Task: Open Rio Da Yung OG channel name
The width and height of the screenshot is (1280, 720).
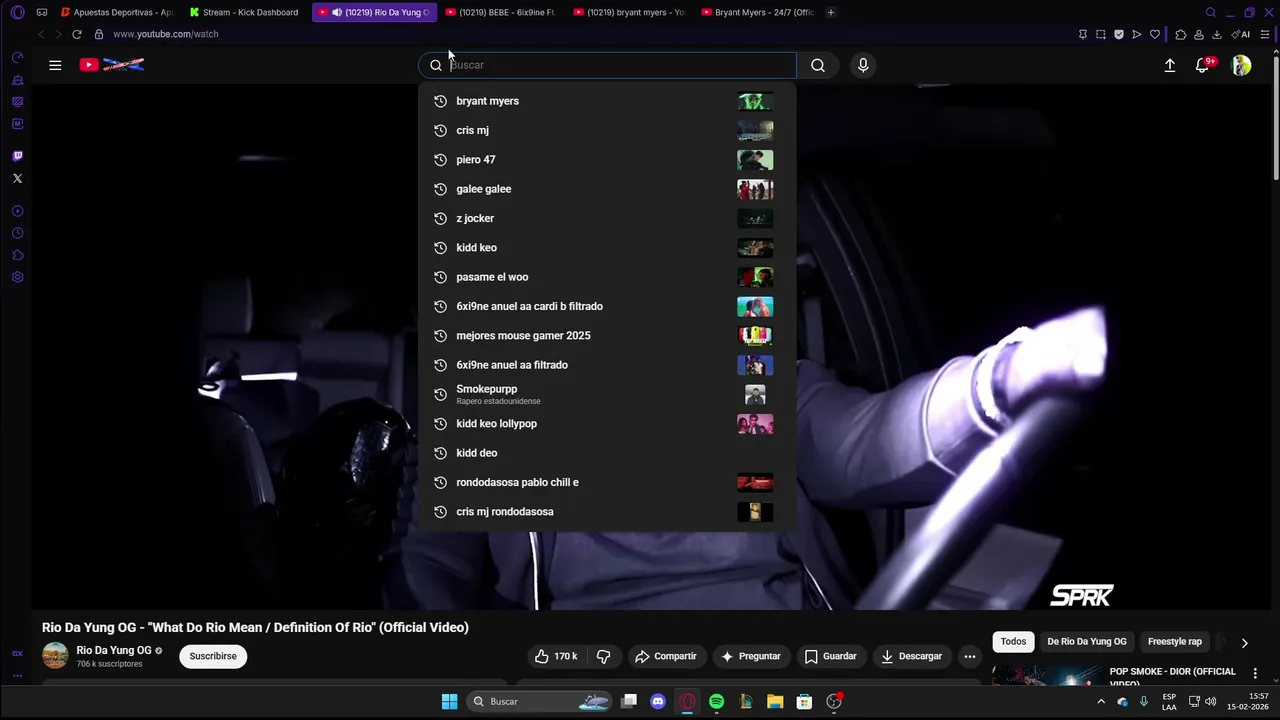Action: click(x=114, y=650)
